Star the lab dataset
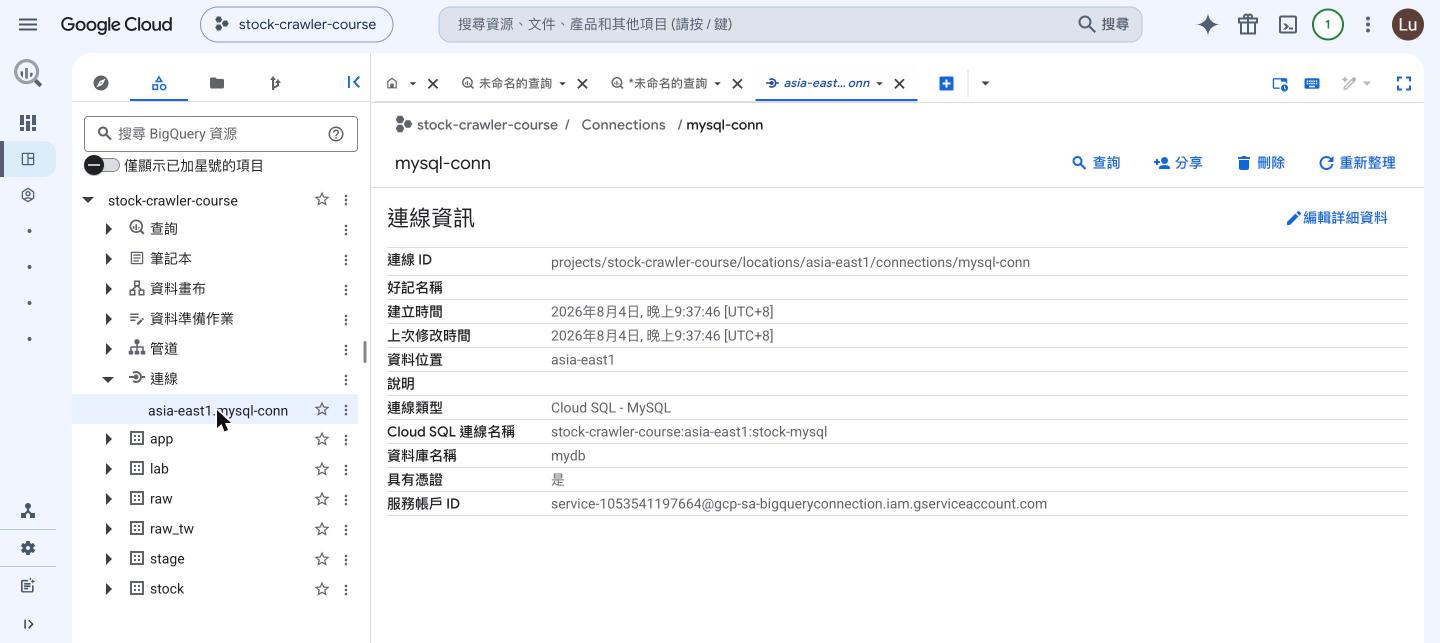Image resolution: width=1440 pixels, height=643 pixels. tap(322, 469)
